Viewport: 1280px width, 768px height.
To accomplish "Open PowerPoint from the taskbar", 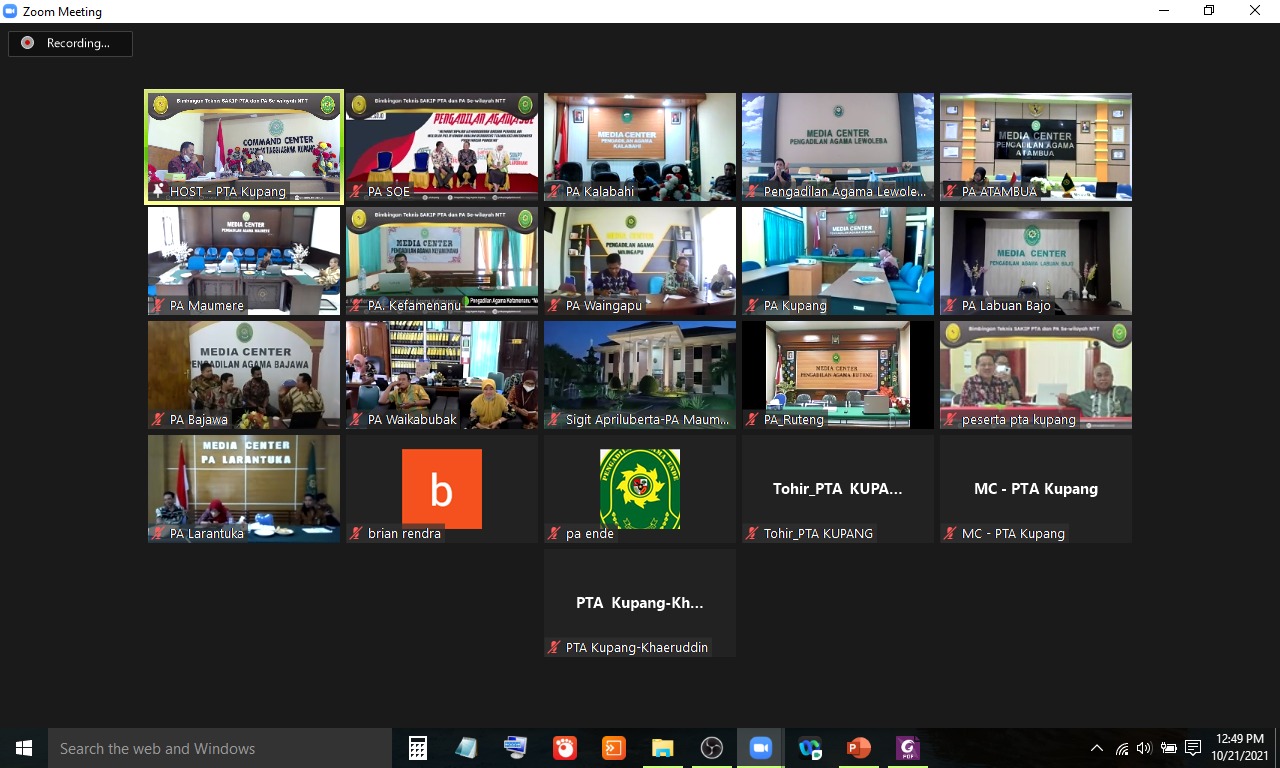I will pos(859,748).
